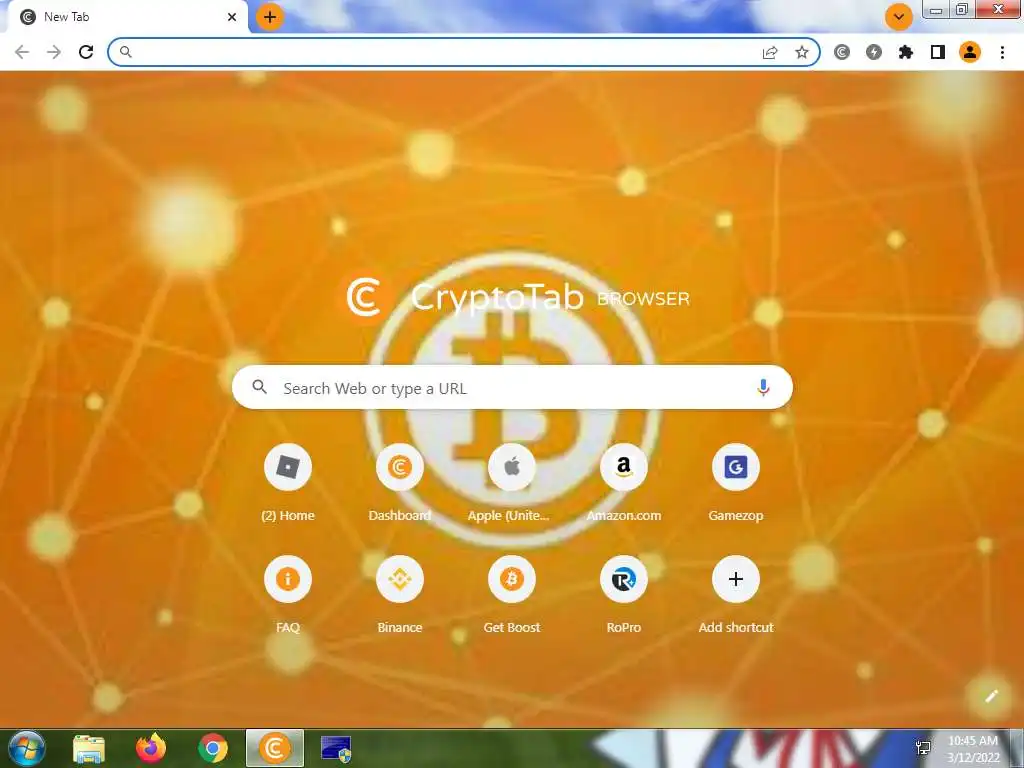Open the profile avatar menu

pyautogui.click(x=970, y=52)
